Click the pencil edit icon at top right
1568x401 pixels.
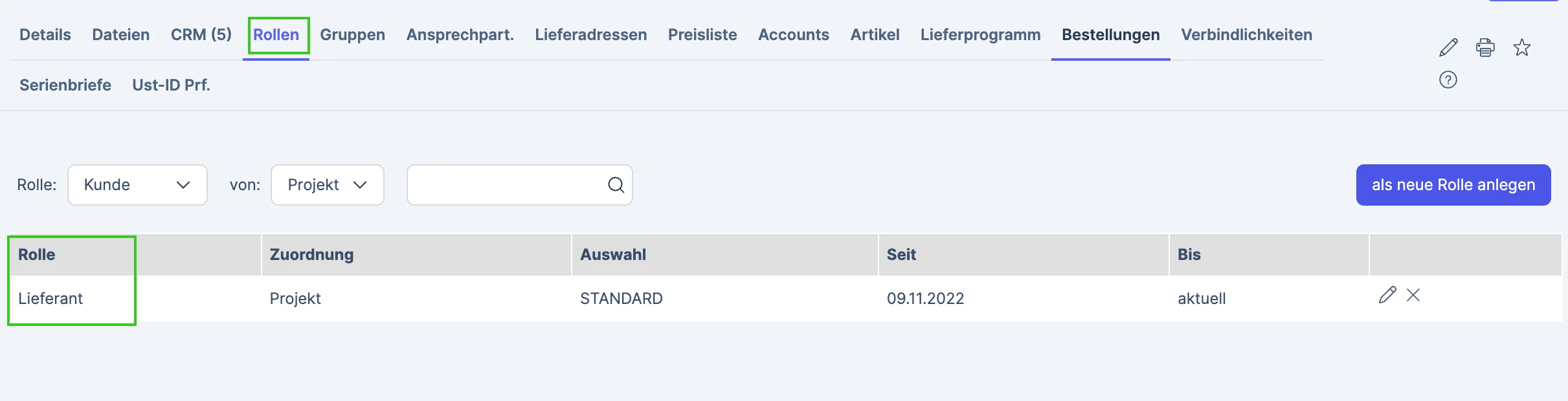pyautogui.click(x=1448, y=47)
